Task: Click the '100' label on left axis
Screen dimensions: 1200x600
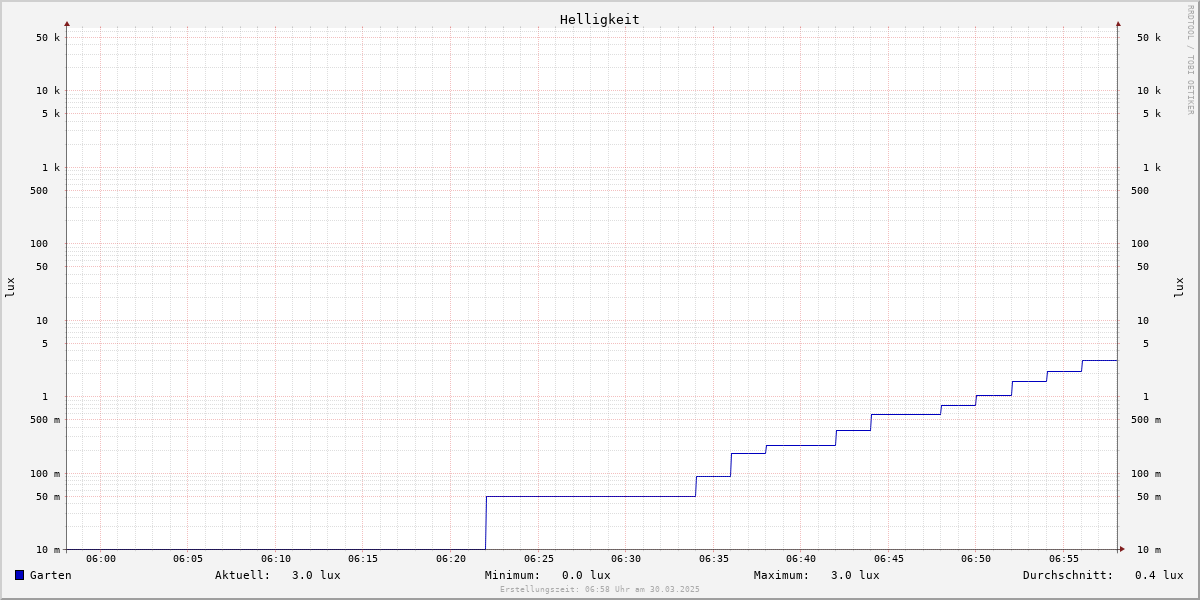Action: [39, 244]
